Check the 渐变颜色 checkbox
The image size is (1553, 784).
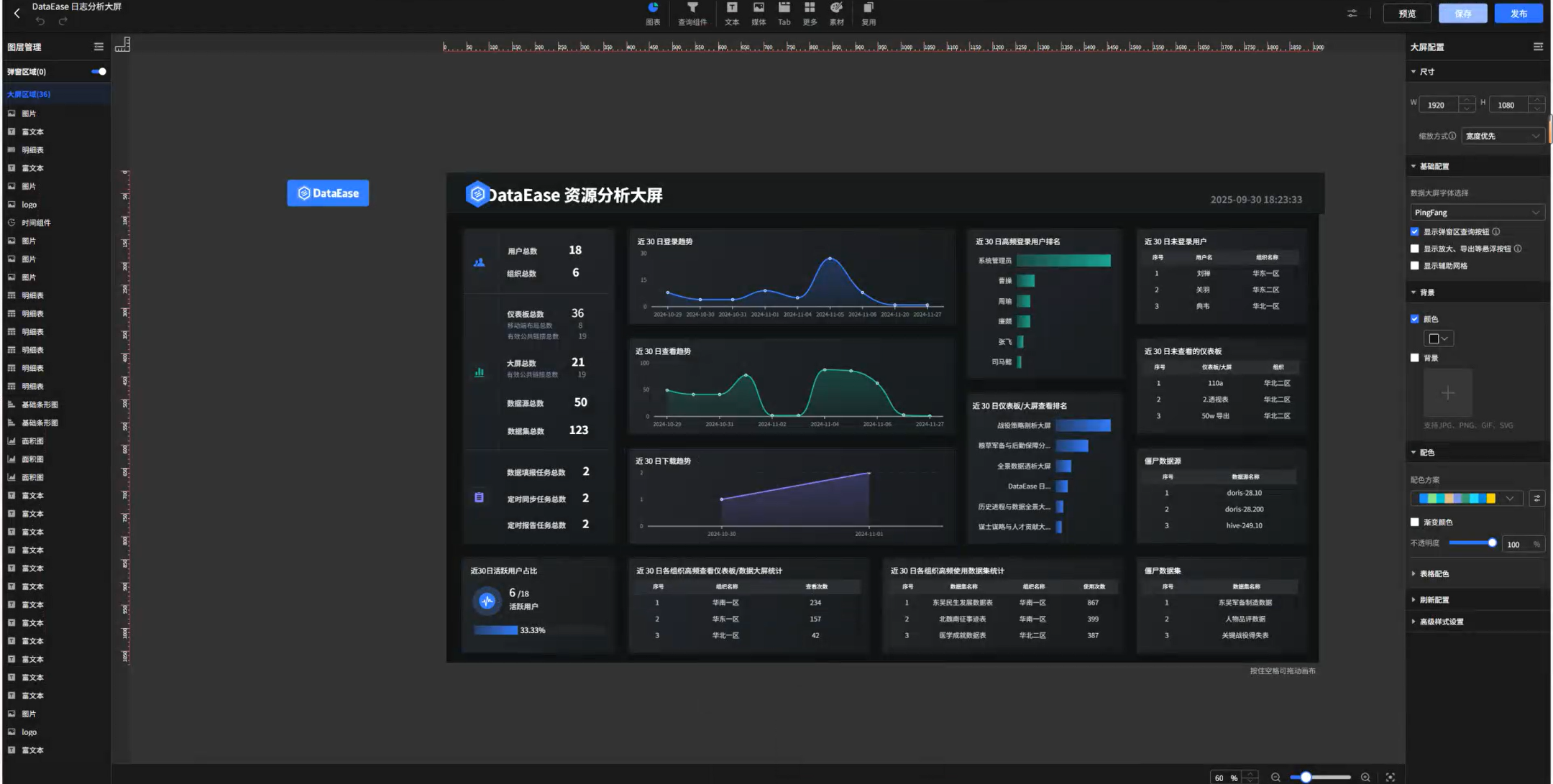[1415, 522]
